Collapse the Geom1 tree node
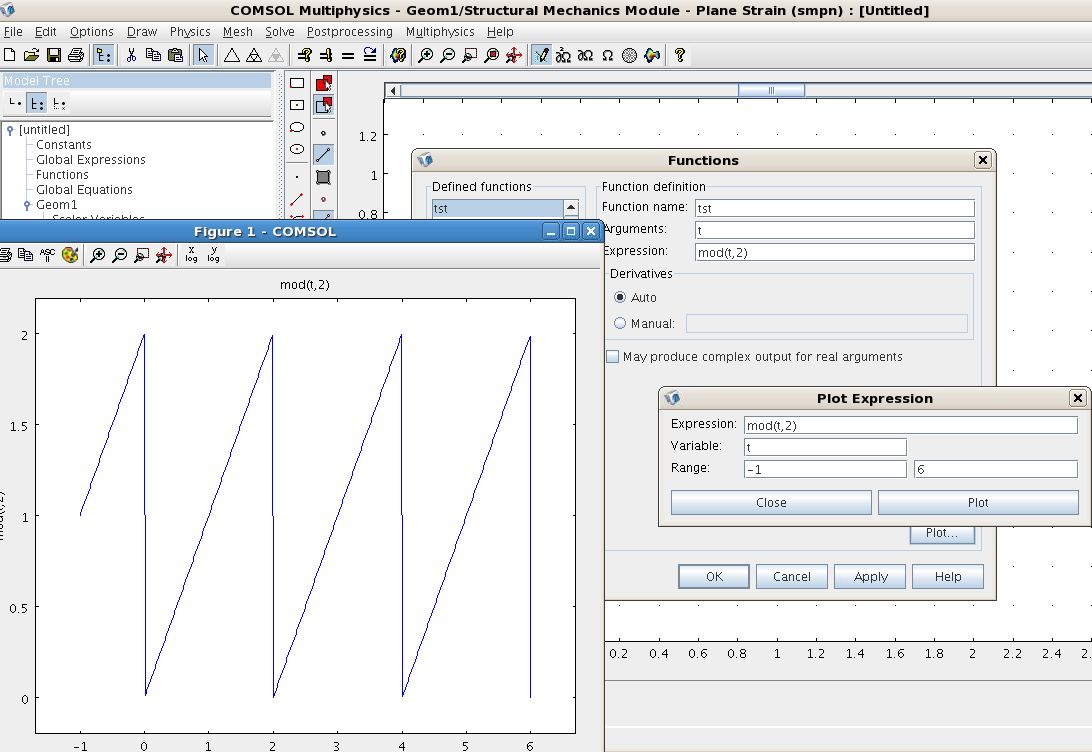The height and width of the screenshot is (752, 1092). 27,205
